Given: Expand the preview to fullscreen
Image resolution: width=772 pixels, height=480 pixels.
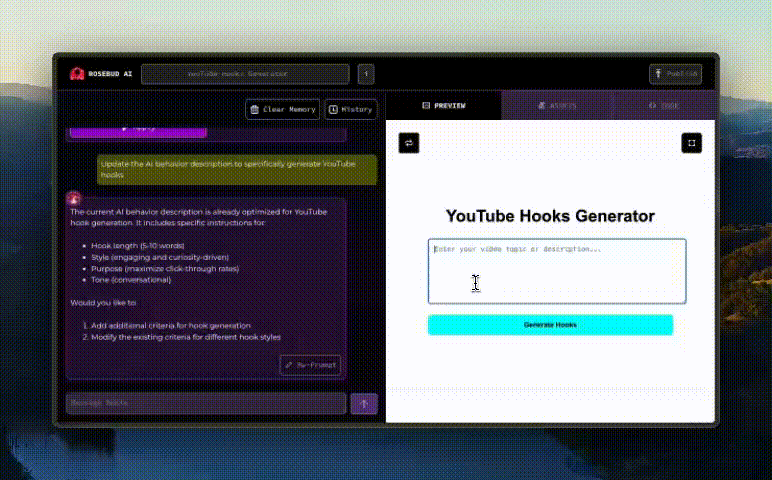Looking at the screenshot, I should click(691, 143).
